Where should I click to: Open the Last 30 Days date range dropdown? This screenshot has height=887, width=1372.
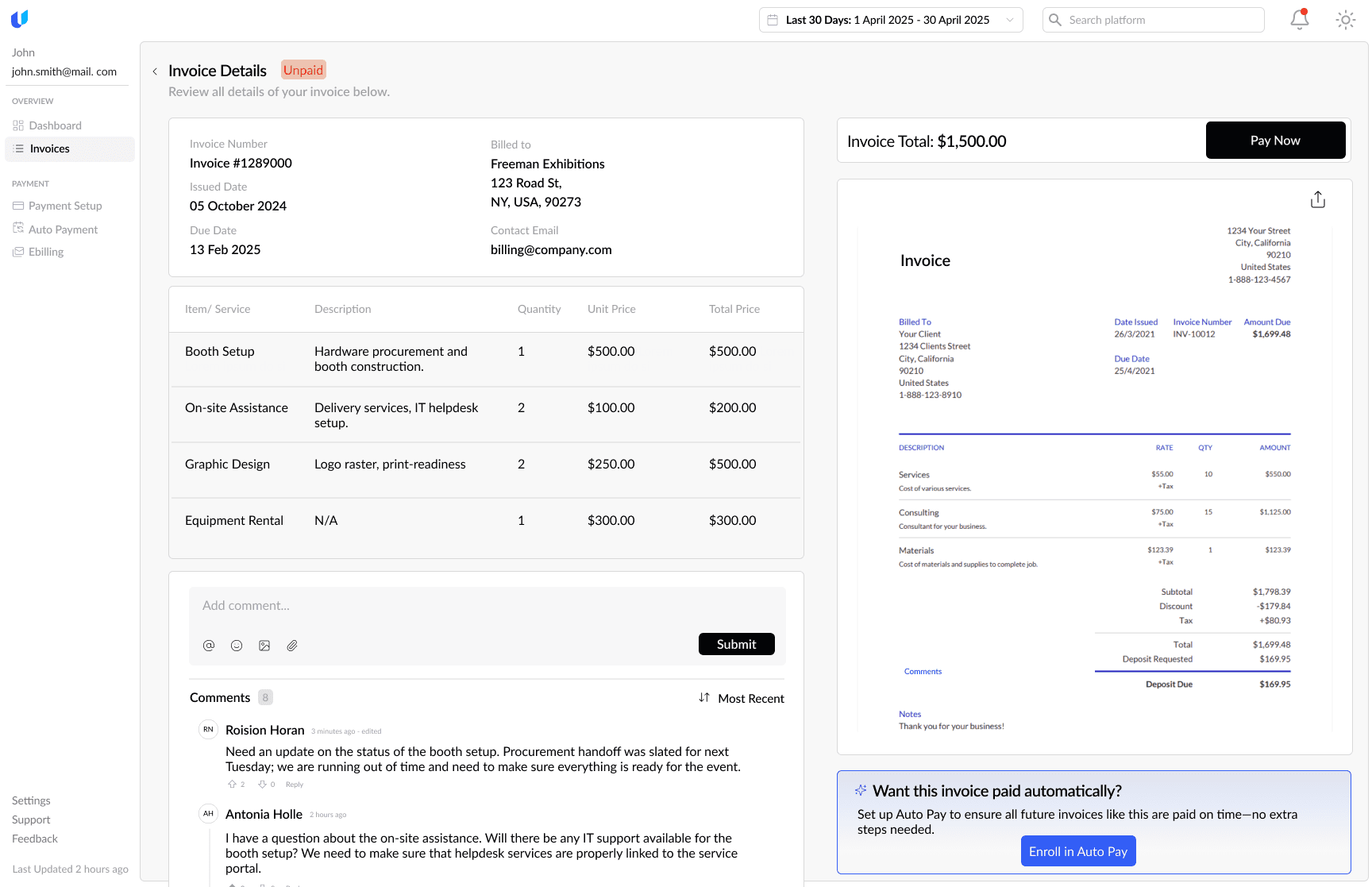coord(891,20)
